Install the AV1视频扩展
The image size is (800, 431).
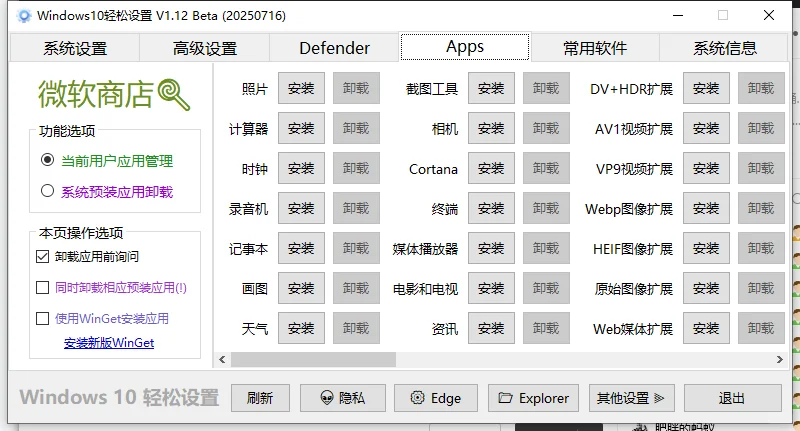(706, 128)
